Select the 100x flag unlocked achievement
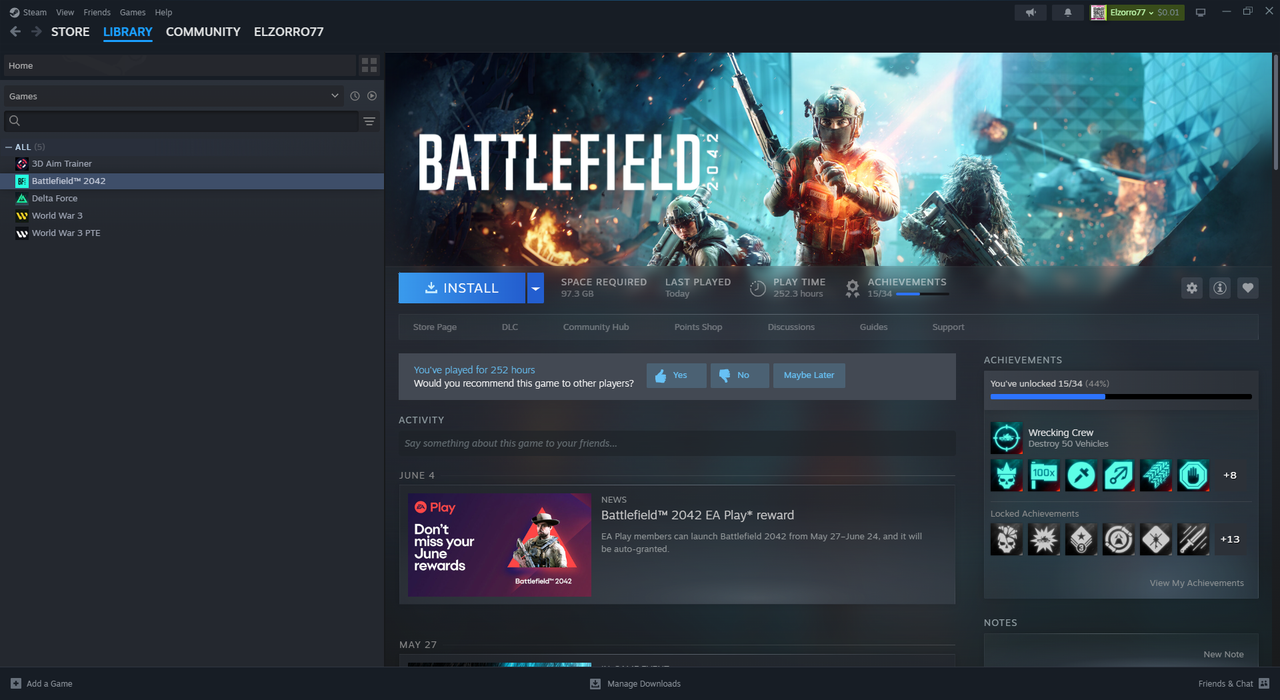1280x700 pixels. [1044, 475]
